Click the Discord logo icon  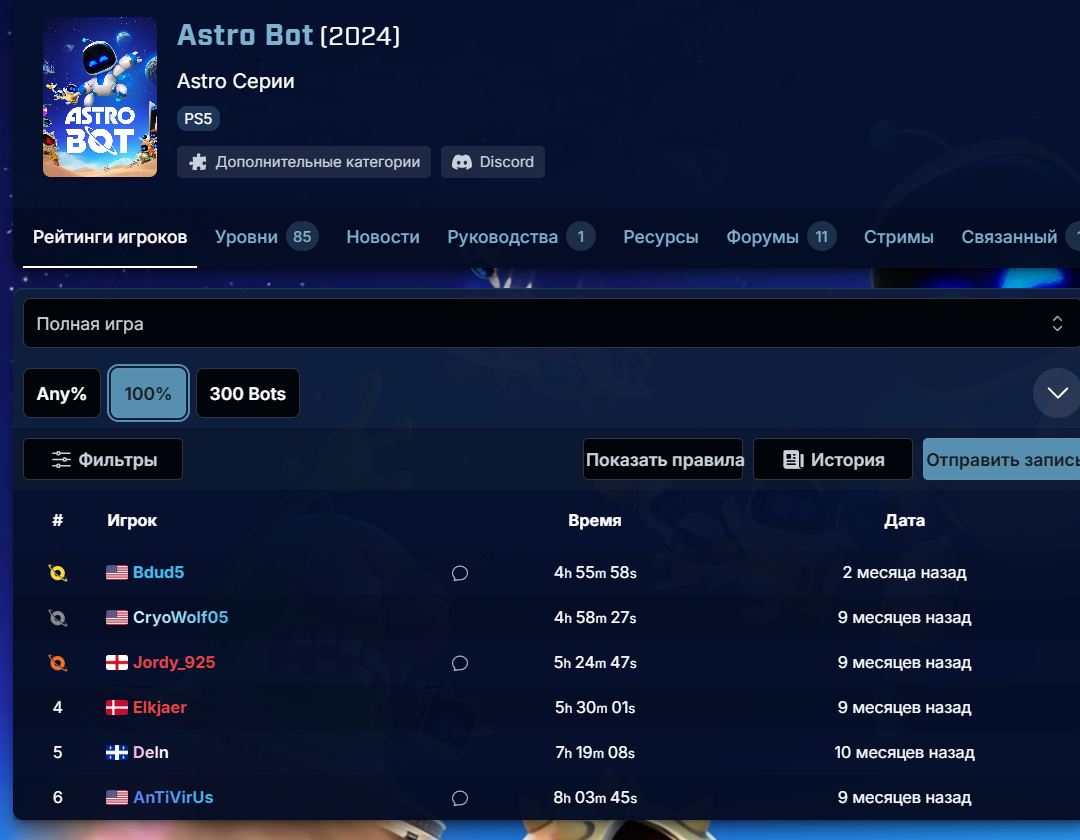click(x=461, y=162)
